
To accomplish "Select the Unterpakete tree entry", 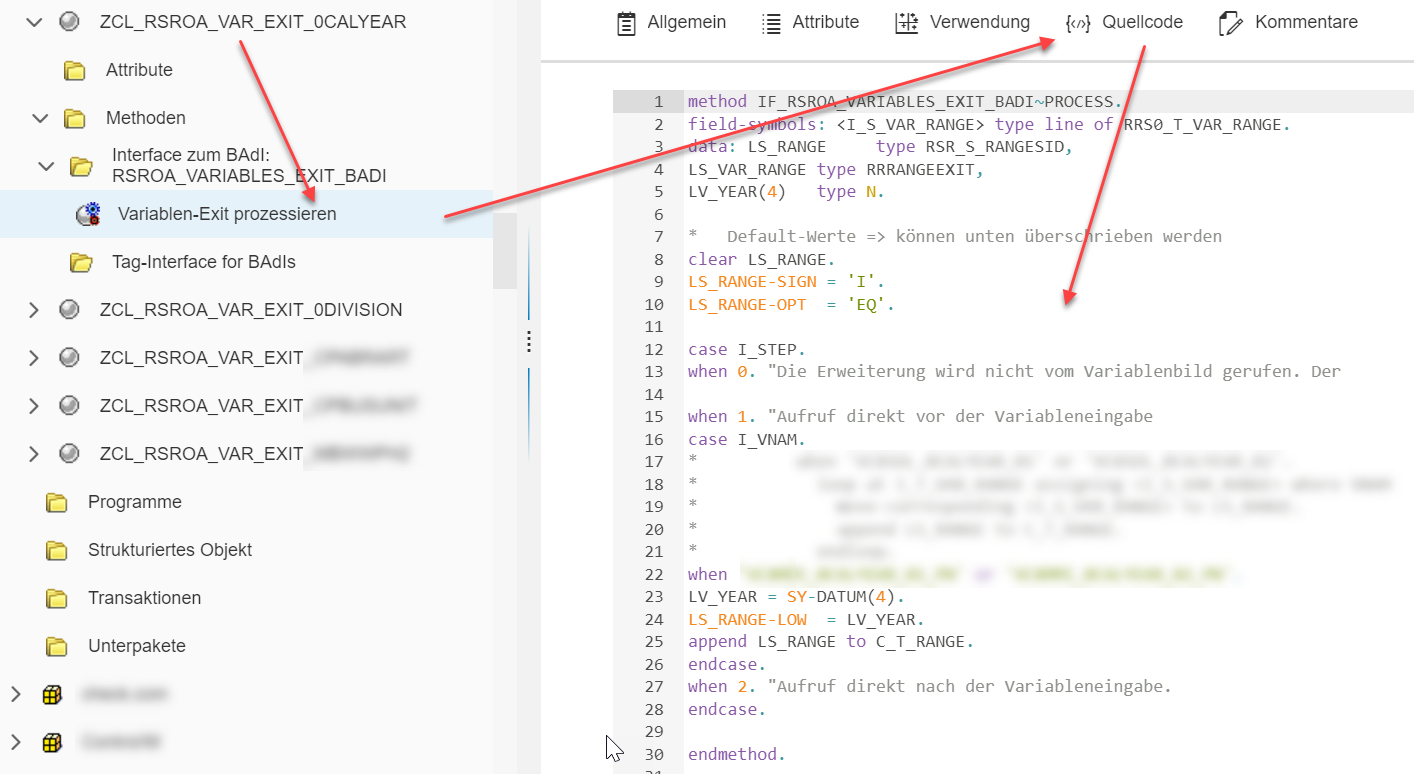I will click(136, 646).
